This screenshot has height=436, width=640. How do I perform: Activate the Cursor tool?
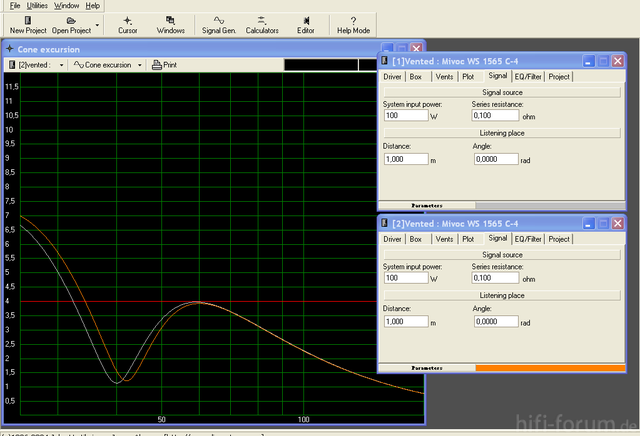[127, 25]
